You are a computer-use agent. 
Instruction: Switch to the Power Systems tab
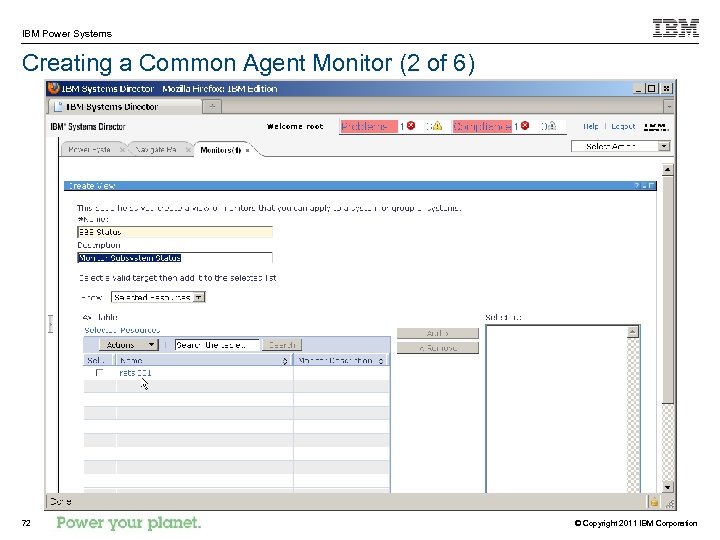90,150
